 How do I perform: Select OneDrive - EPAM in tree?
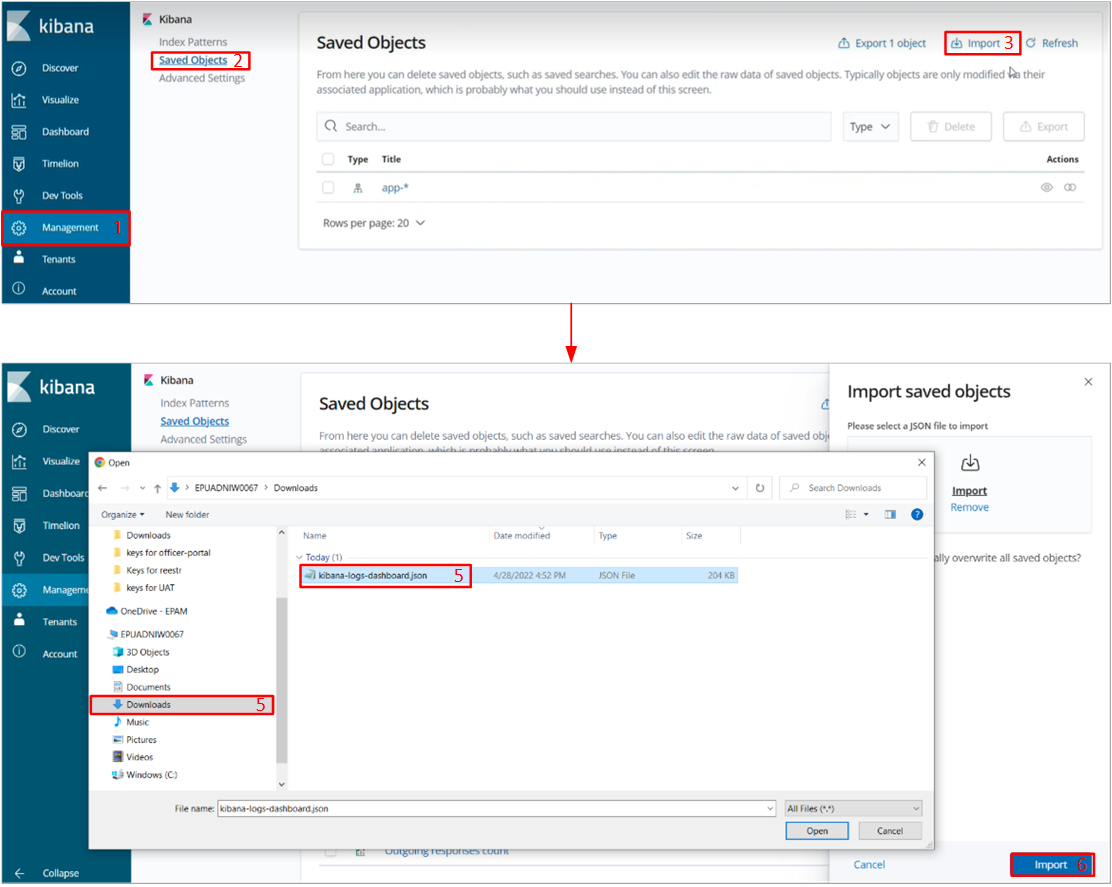(x=148, y=612)
